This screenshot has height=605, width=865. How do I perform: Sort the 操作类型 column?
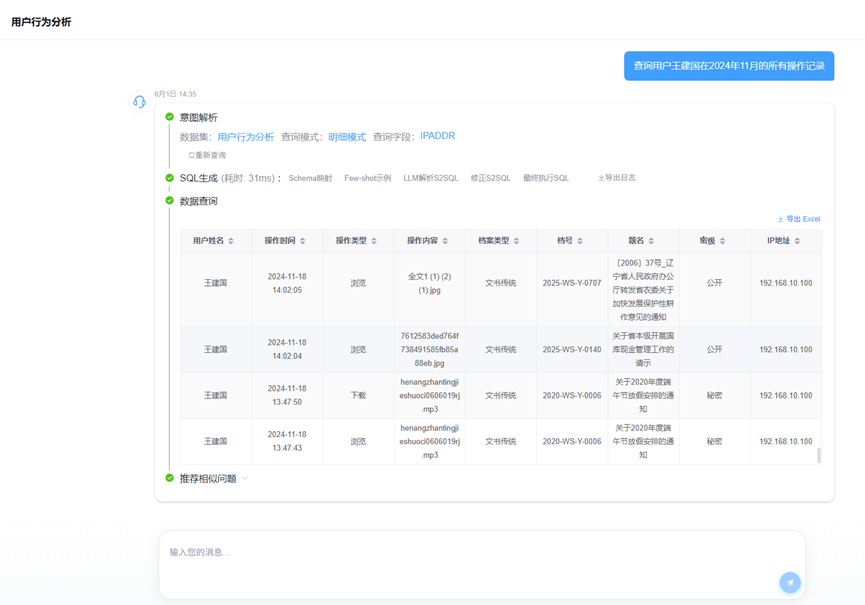(x=374, y=241)
